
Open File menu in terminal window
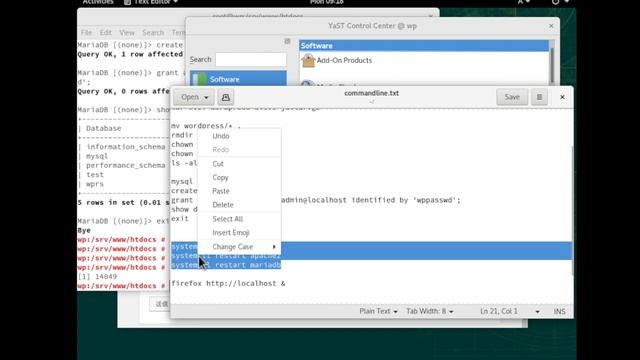tap(86, 33)
